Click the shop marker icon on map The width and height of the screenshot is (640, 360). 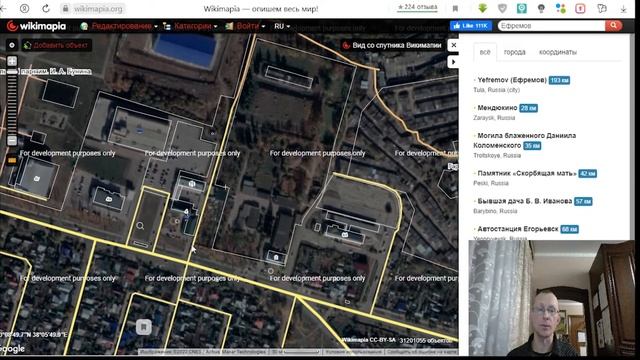[x=144, y=327]
